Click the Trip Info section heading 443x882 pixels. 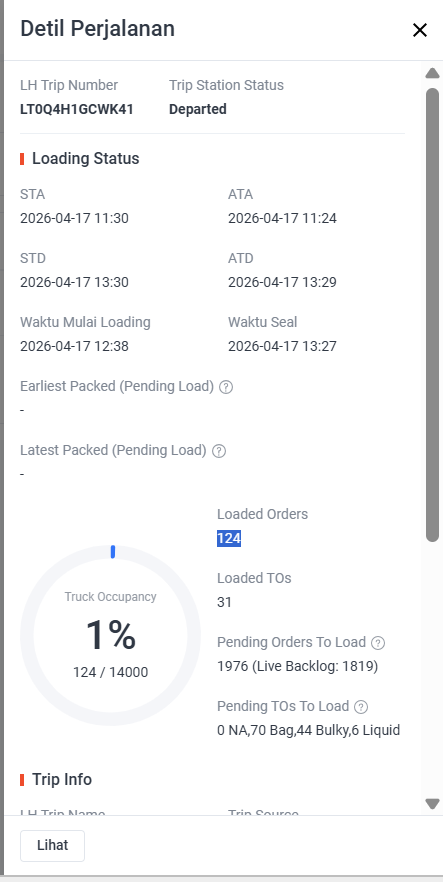click(62, 780)
